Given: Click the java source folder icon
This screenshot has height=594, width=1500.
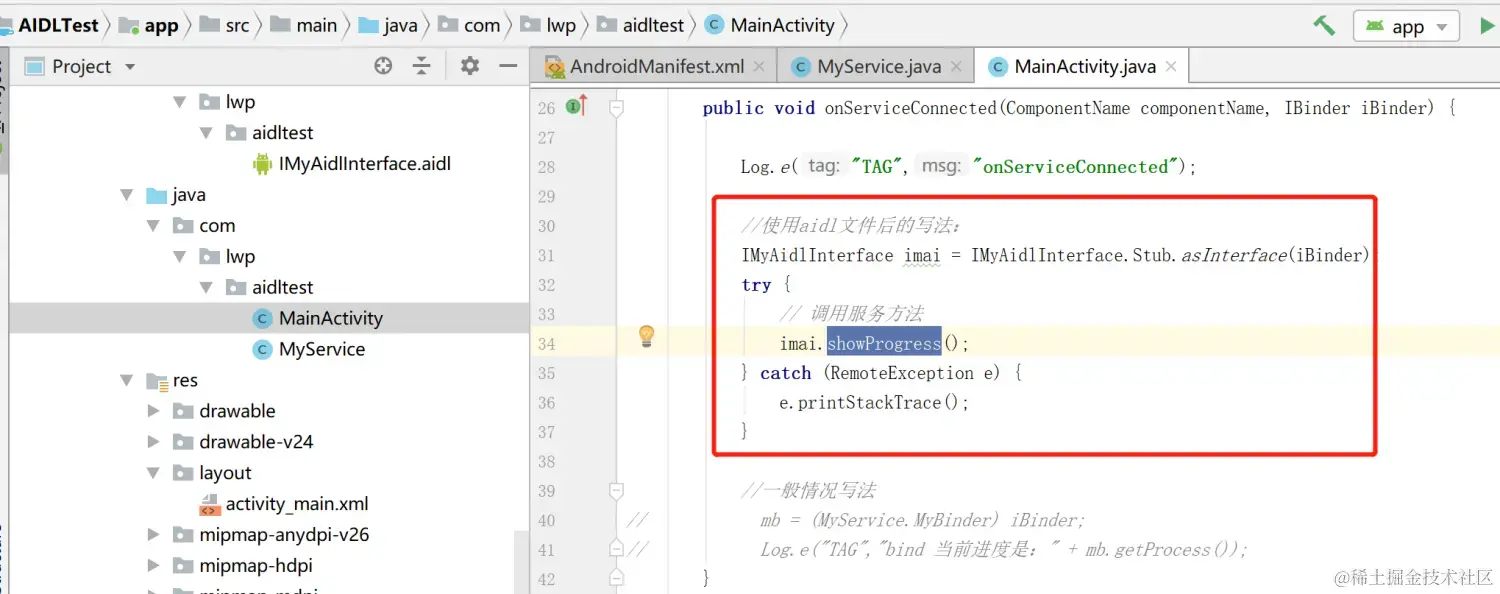Looking at the screenshot, I should click(156, 195).
